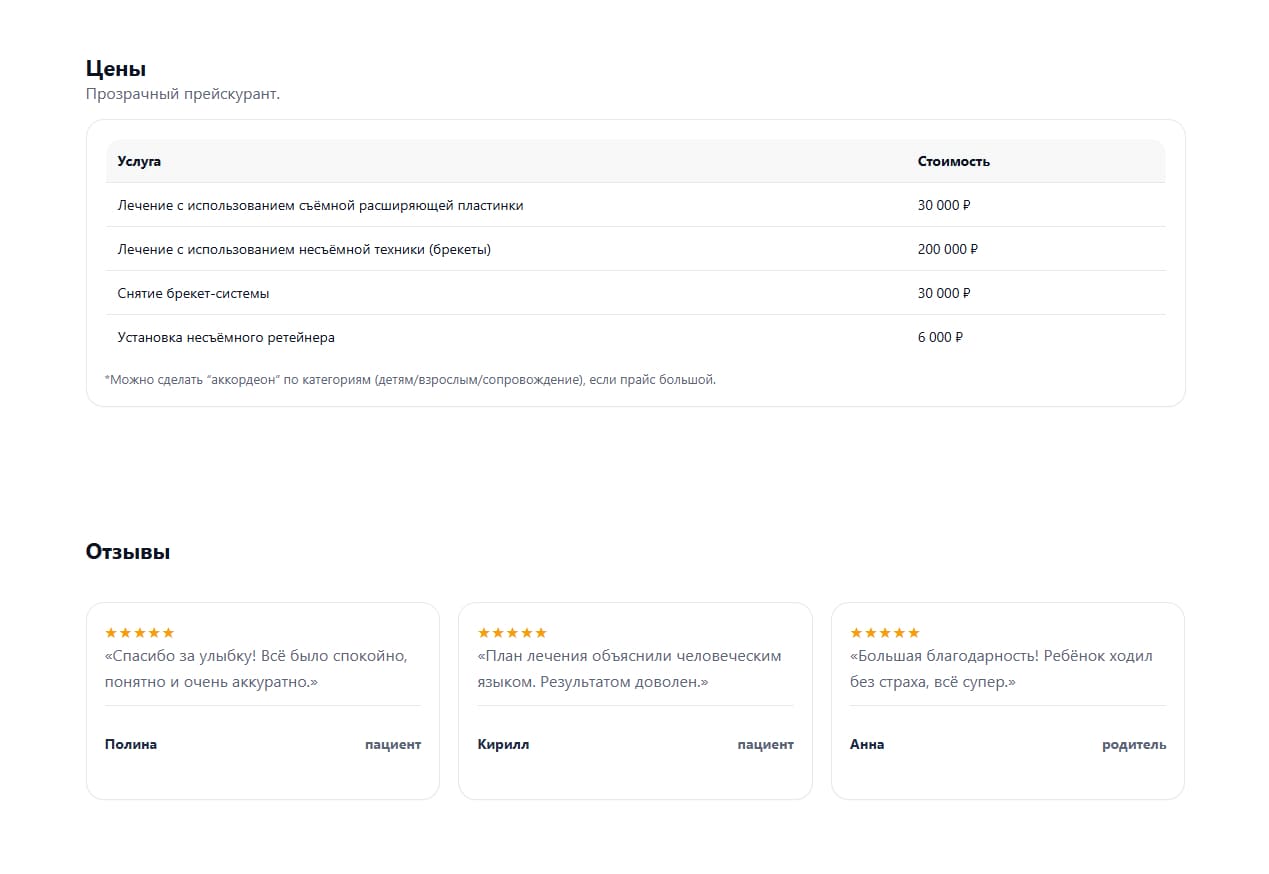The image size is (1269, 874).
Task: Click the footnote about accordion categories
Action: point(410,380)
